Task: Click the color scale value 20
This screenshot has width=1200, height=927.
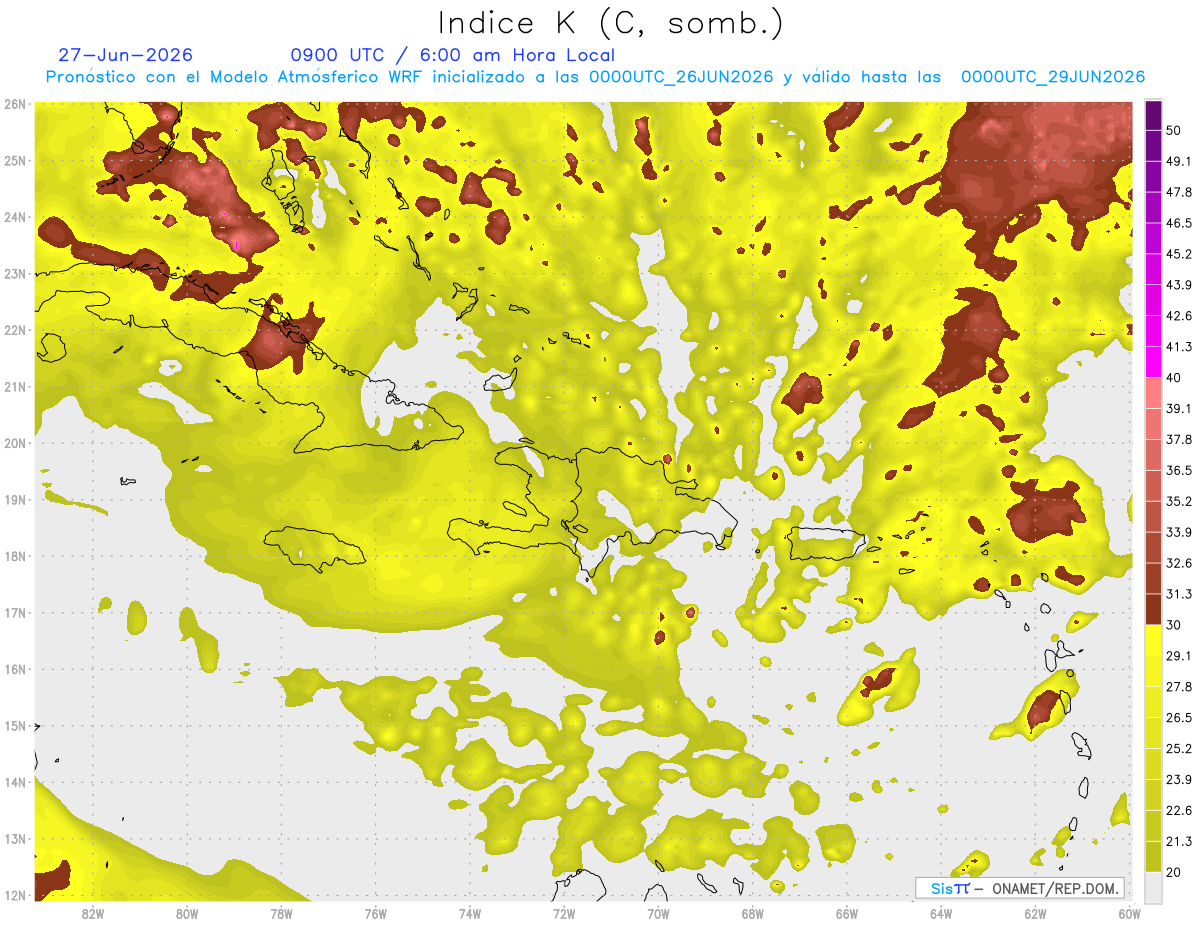Action: coord(1173,872)
